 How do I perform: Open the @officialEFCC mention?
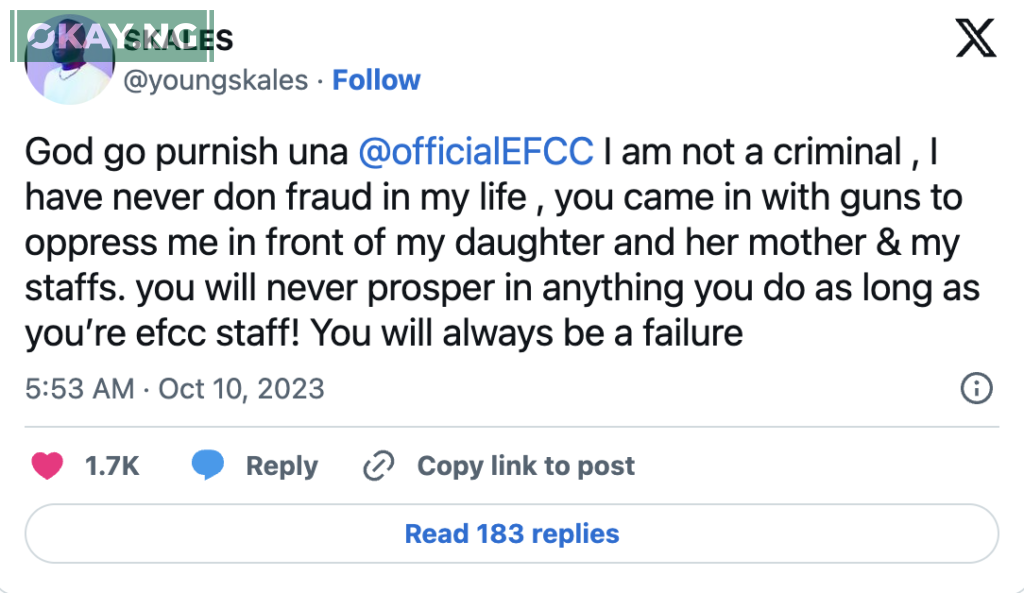(x=476, y=152)
